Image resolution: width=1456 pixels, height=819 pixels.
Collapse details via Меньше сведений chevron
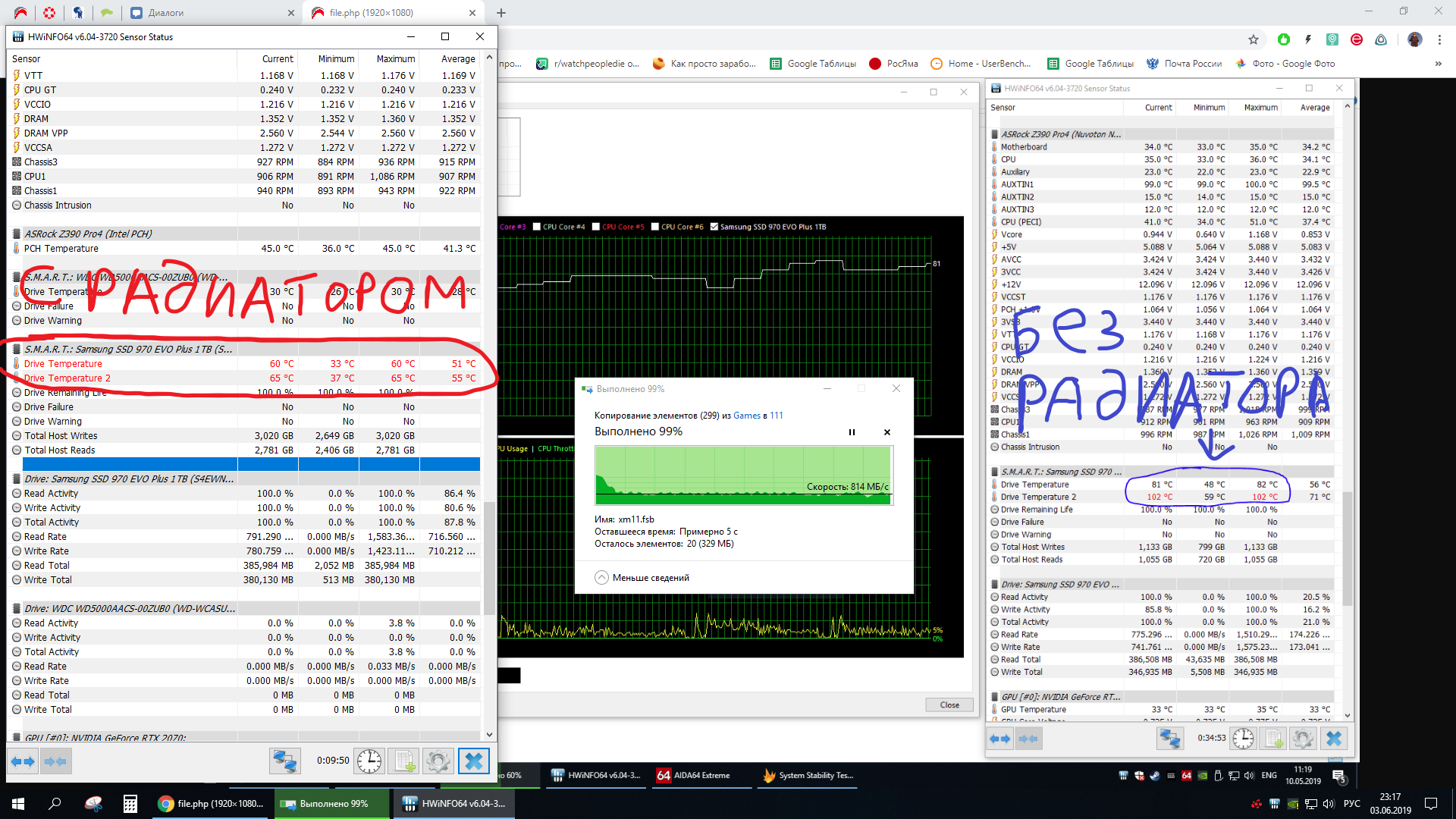pos(601,578)
